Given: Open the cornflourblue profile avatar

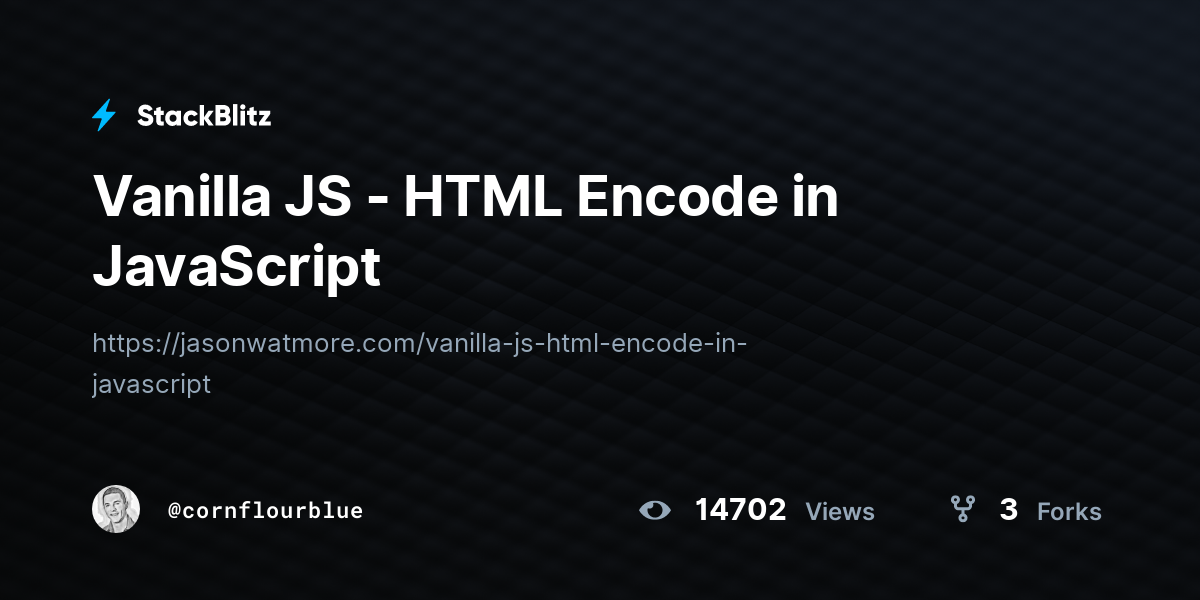Looking at the screenshot, I should click(116, 510).
